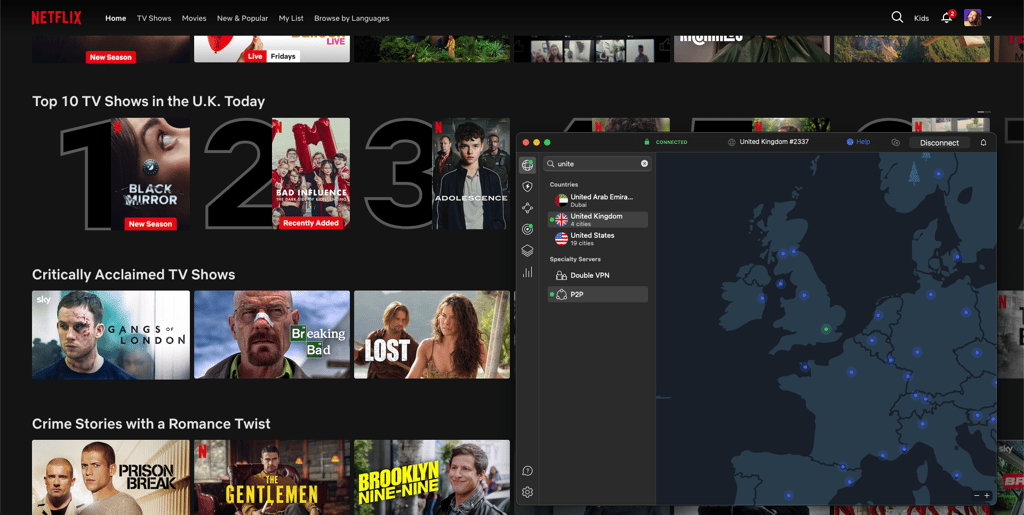Open Adolescence thumbnail
Viewport: 1024px width, 515px height.
pyautogui.click(x=471, y=174)
